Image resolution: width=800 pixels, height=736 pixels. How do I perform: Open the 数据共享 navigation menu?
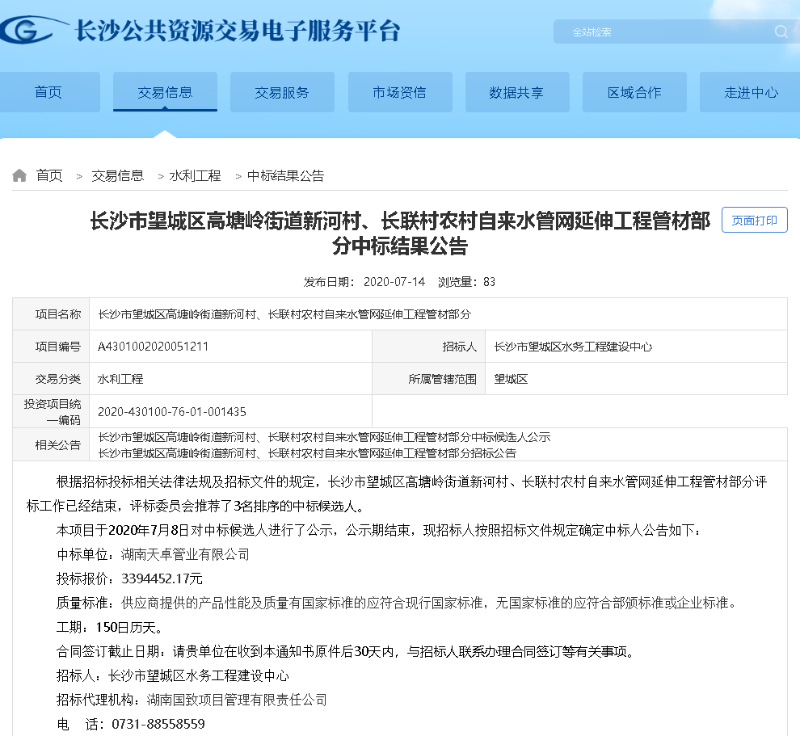coord(516,91)
